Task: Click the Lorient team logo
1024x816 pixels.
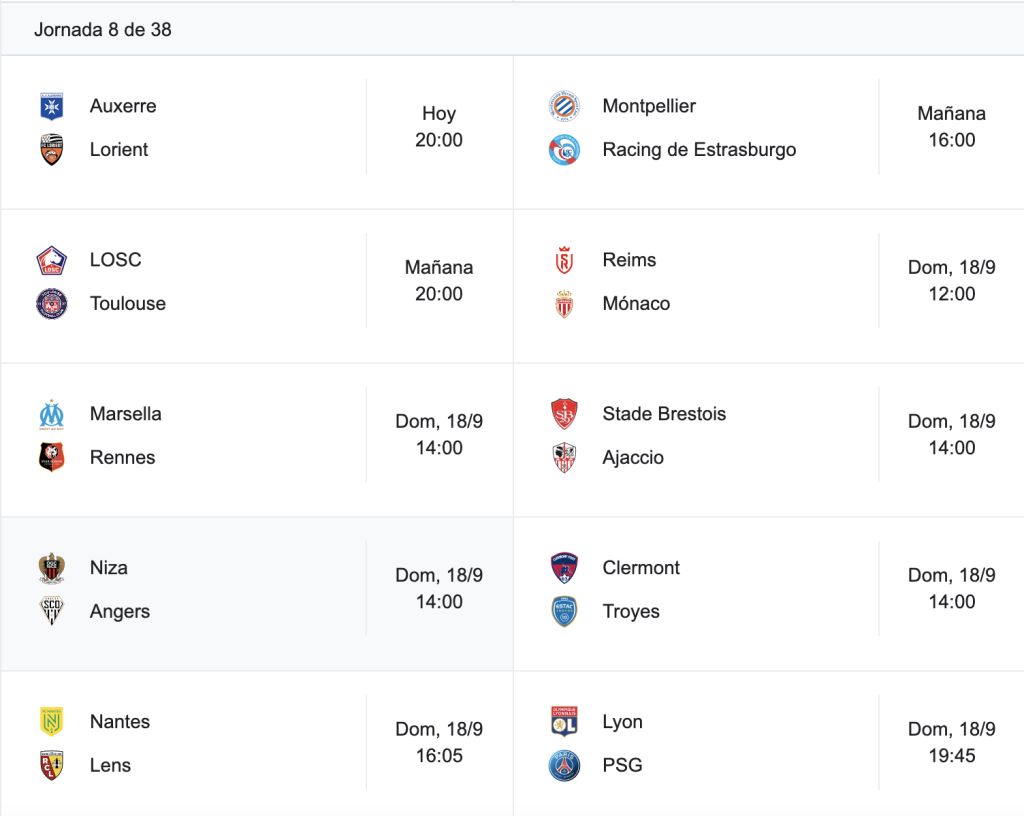Action: [52, 149]
